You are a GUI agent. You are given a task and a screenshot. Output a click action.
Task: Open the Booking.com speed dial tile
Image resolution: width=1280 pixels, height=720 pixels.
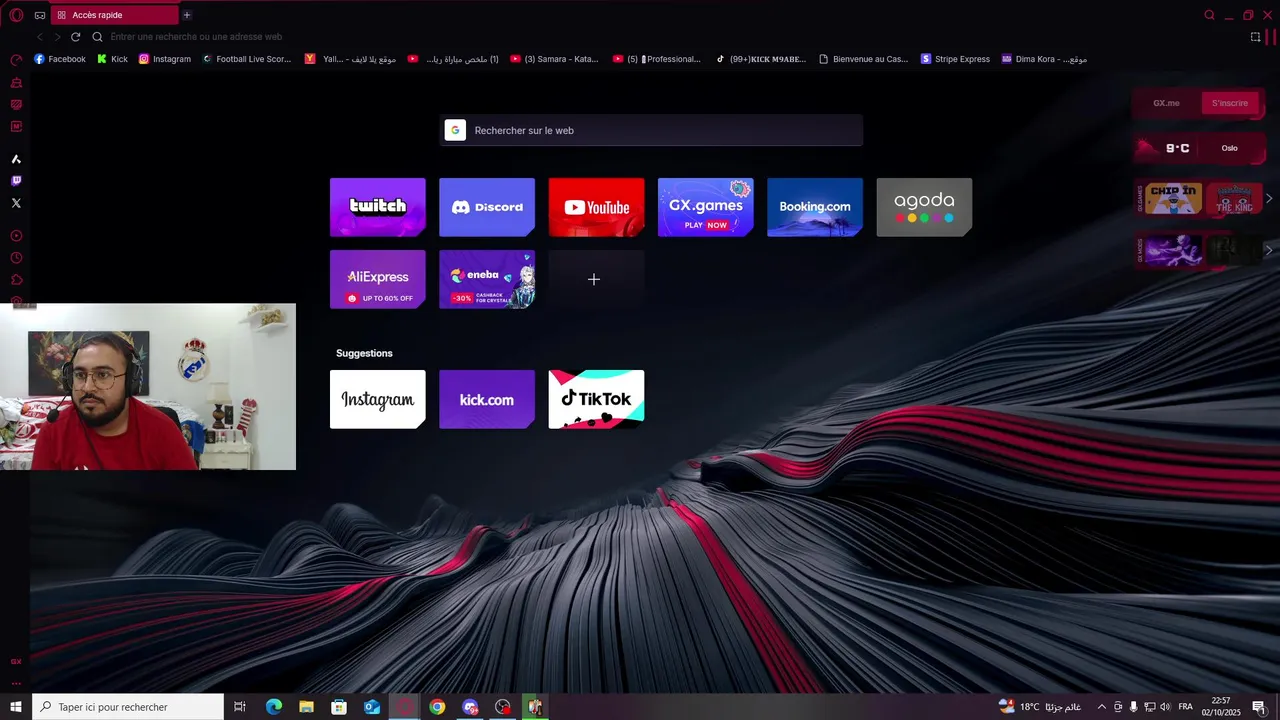(x=815, y=207)
